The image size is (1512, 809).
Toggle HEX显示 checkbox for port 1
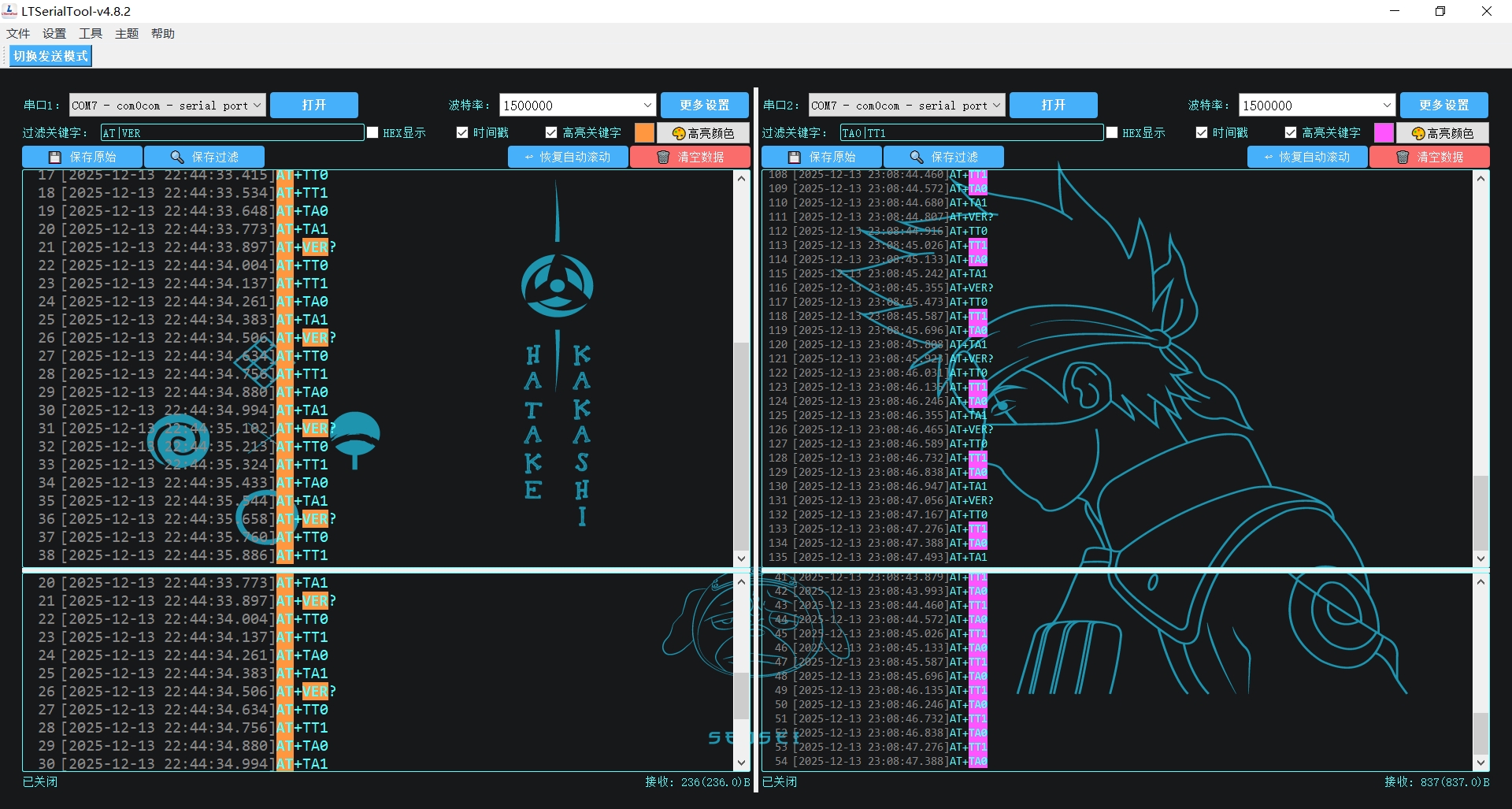point(372,132)
